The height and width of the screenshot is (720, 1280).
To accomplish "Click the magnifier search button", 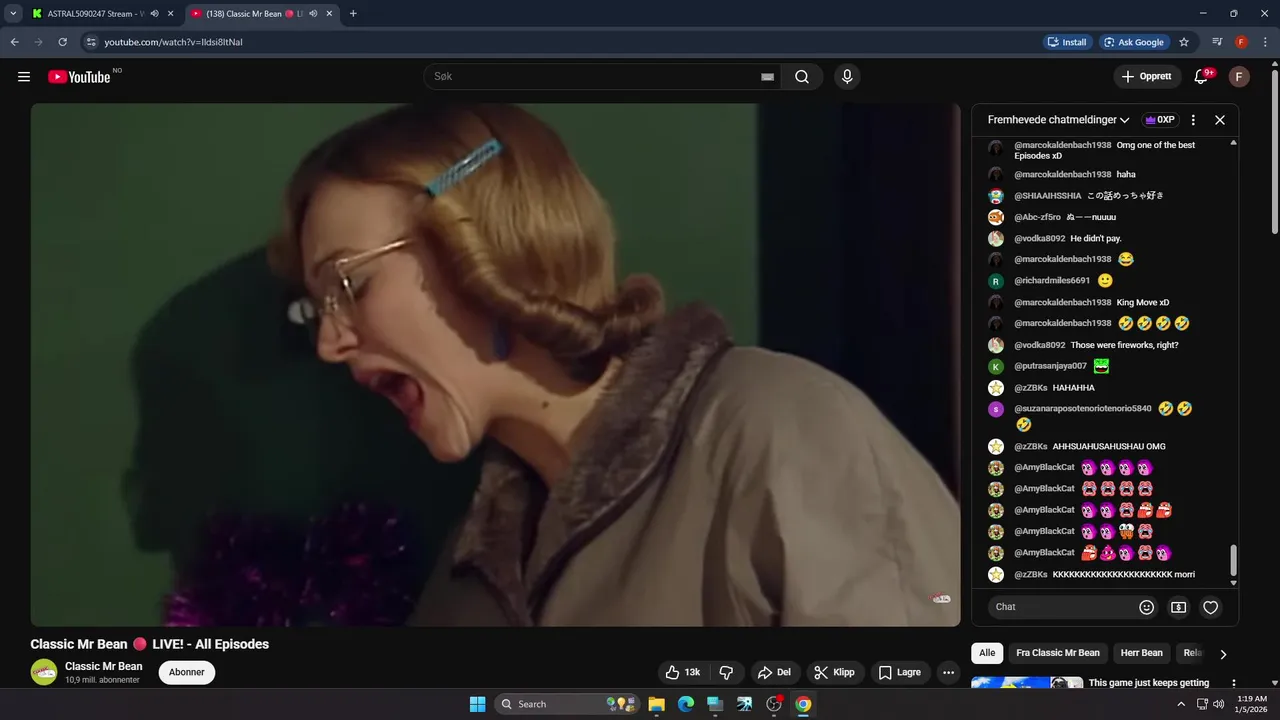I will [802, 77].
